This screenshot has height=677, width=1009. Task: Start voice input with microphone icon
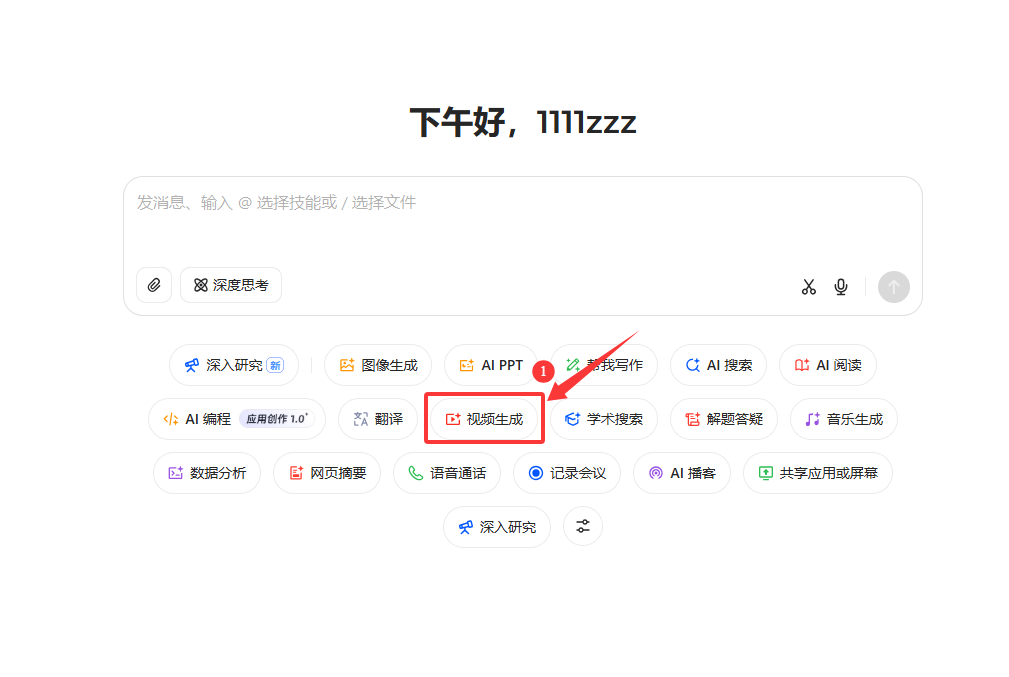[841, 287]
